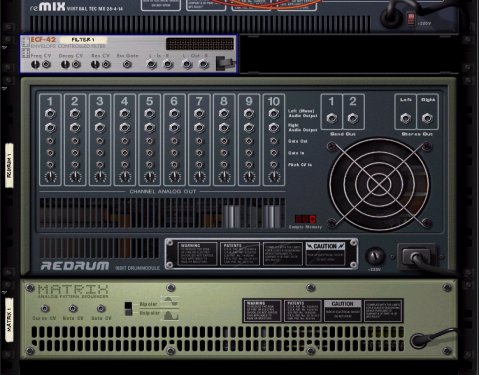The width and height of the screenshot is (479, 375).
Task: Turn the Redrum 220V voltage selector
Action: click(375, 256)
